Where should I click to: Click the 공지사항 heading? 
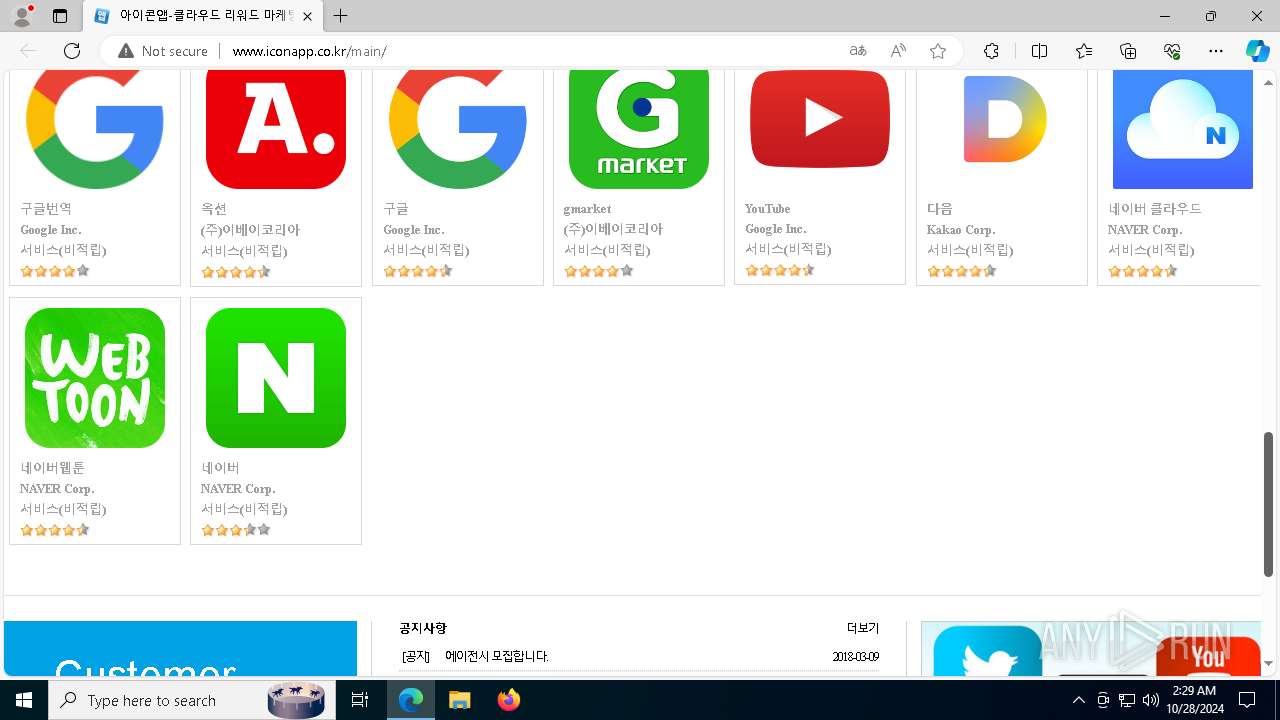[x=423, y=628]
